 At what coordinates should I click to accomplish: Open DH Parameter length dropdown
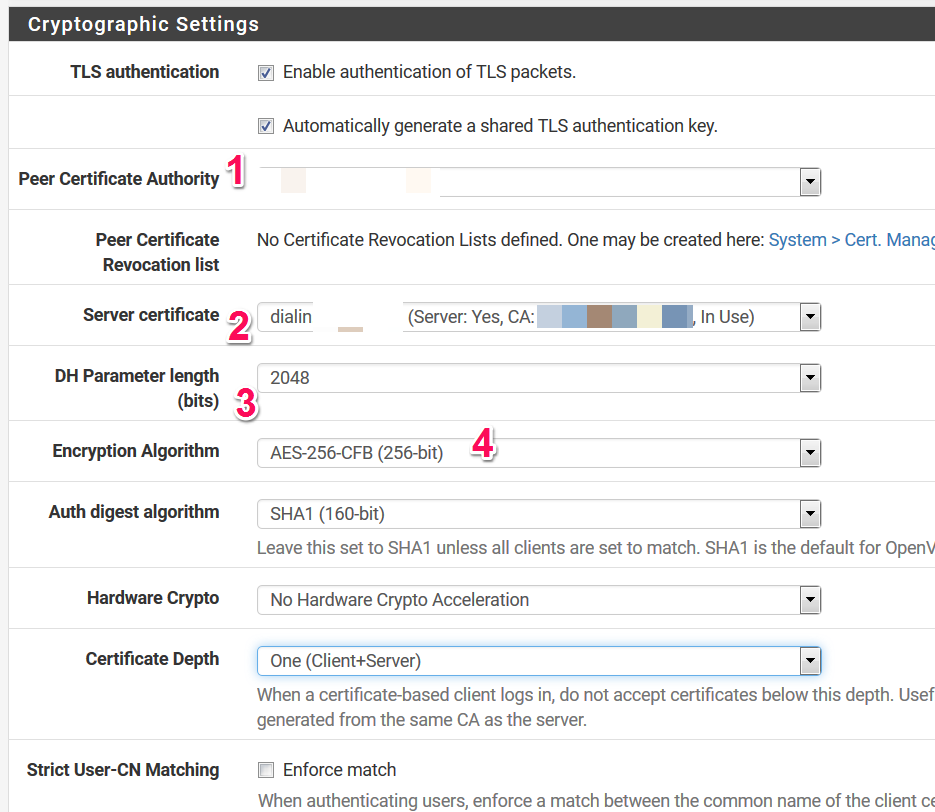(x=539, y=378)
